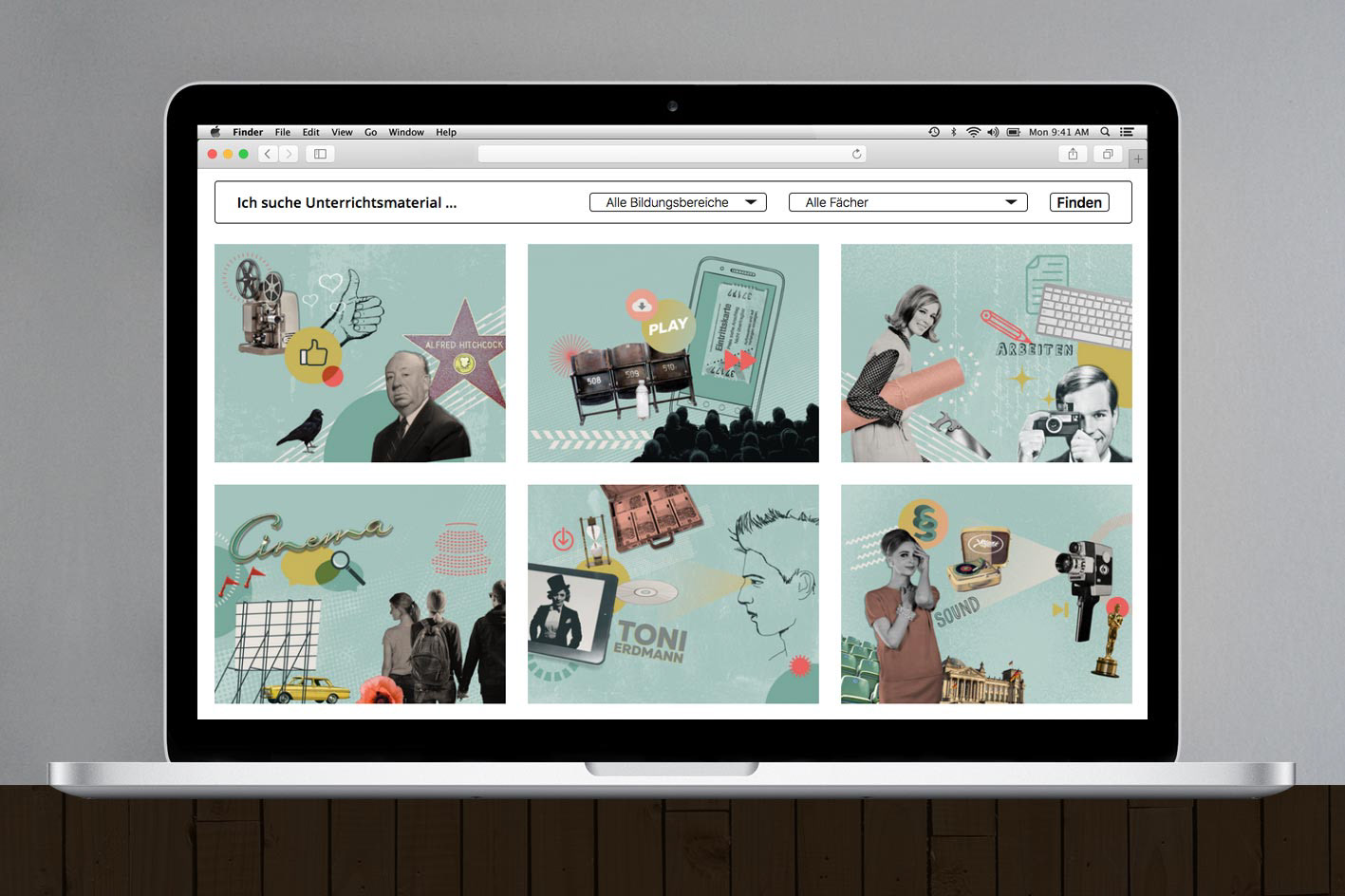
Task: Go forward with browser forward arrow
Action: click(x=289, y=154)
